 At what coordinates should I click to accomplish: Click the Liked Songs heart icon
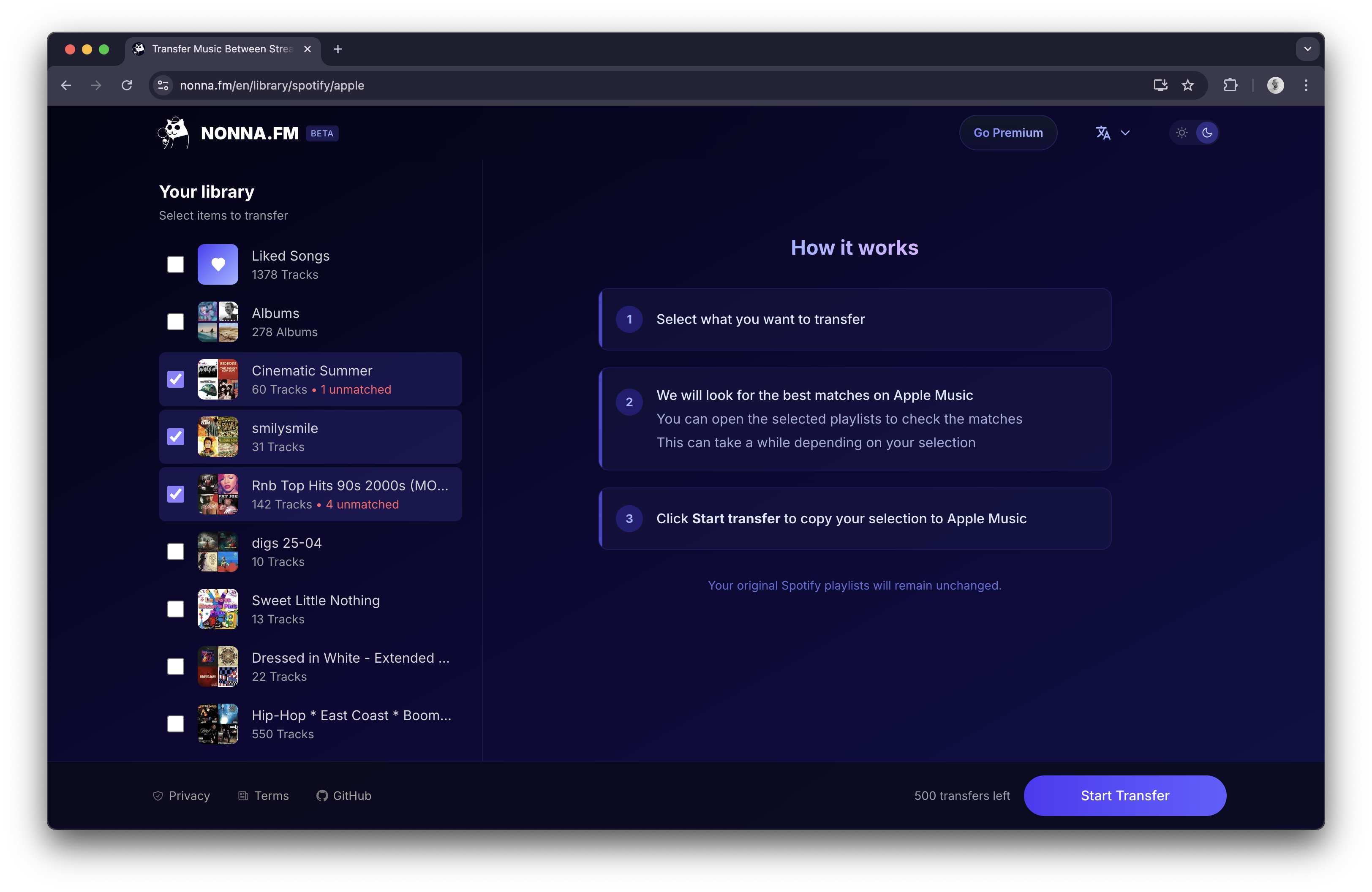point(218,264)
